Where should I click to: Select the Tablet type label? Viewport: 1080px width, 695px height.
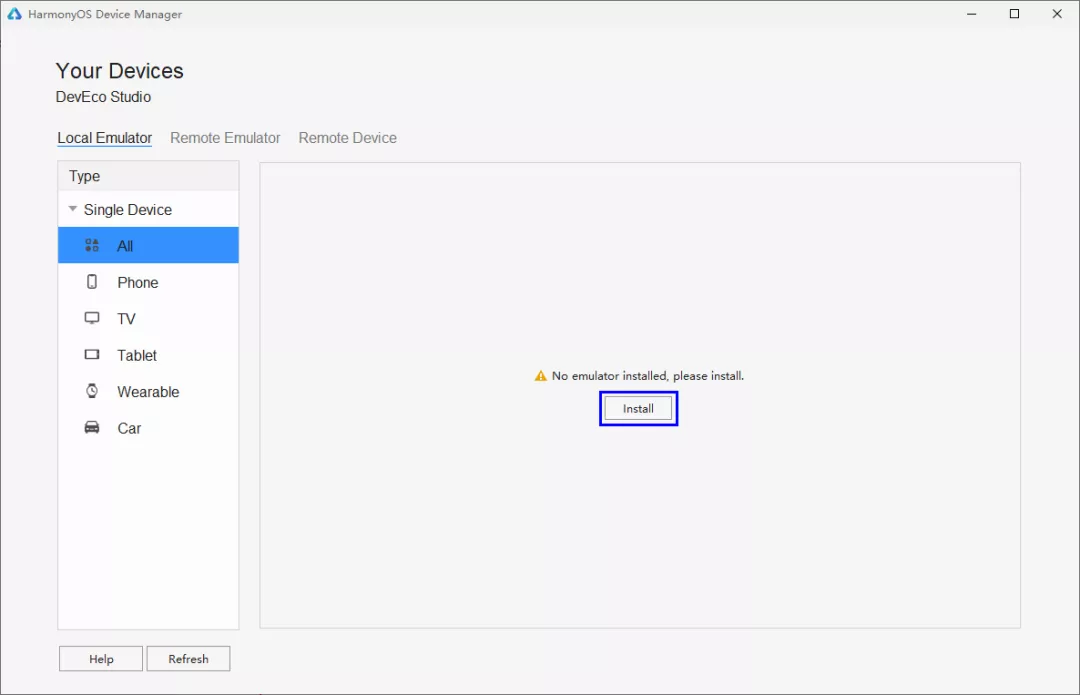pos(137,355)
